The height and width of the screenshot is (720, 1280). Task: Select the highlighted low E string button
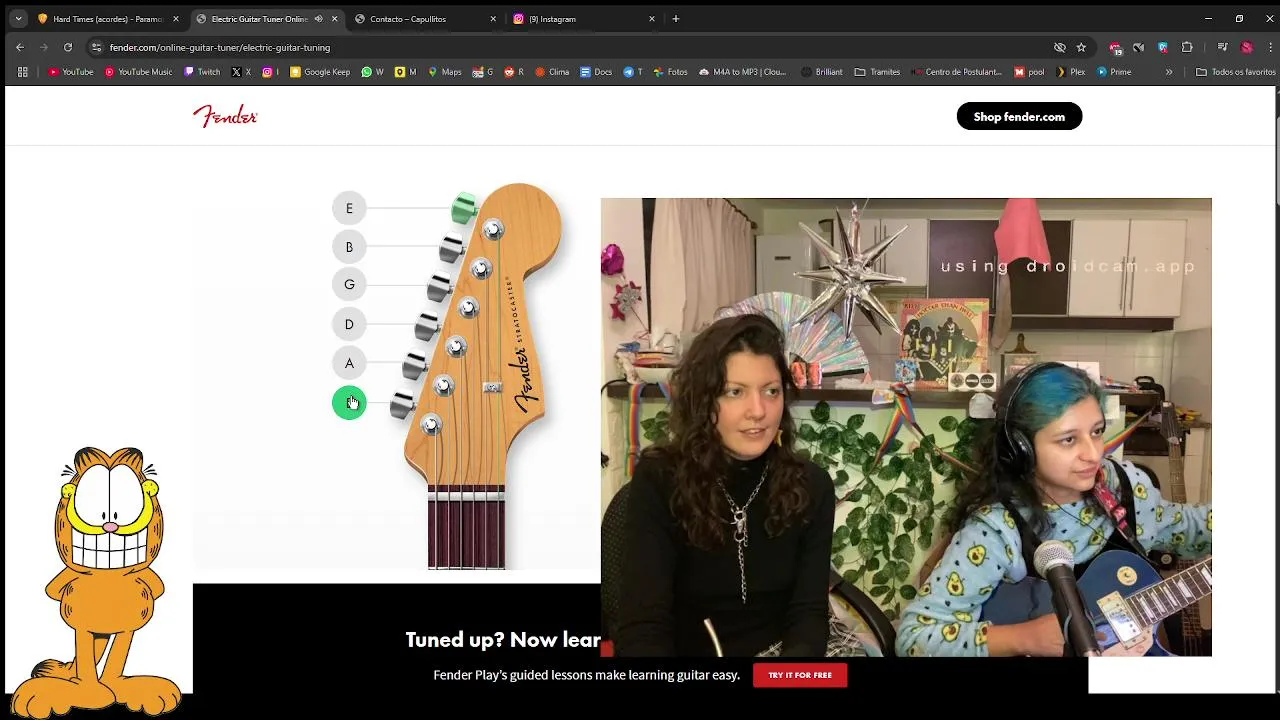[x=349, y=403]
